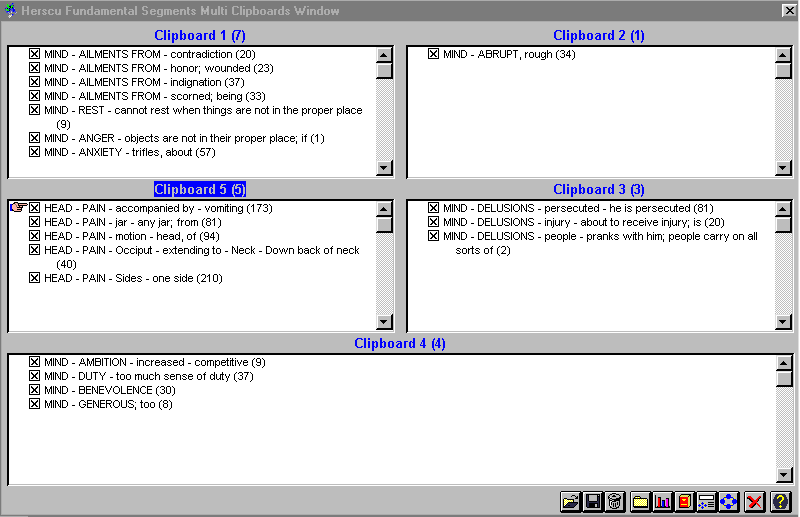Click the red X cancel icon
Screen dimensions: 800x517
tap(754, 502)
